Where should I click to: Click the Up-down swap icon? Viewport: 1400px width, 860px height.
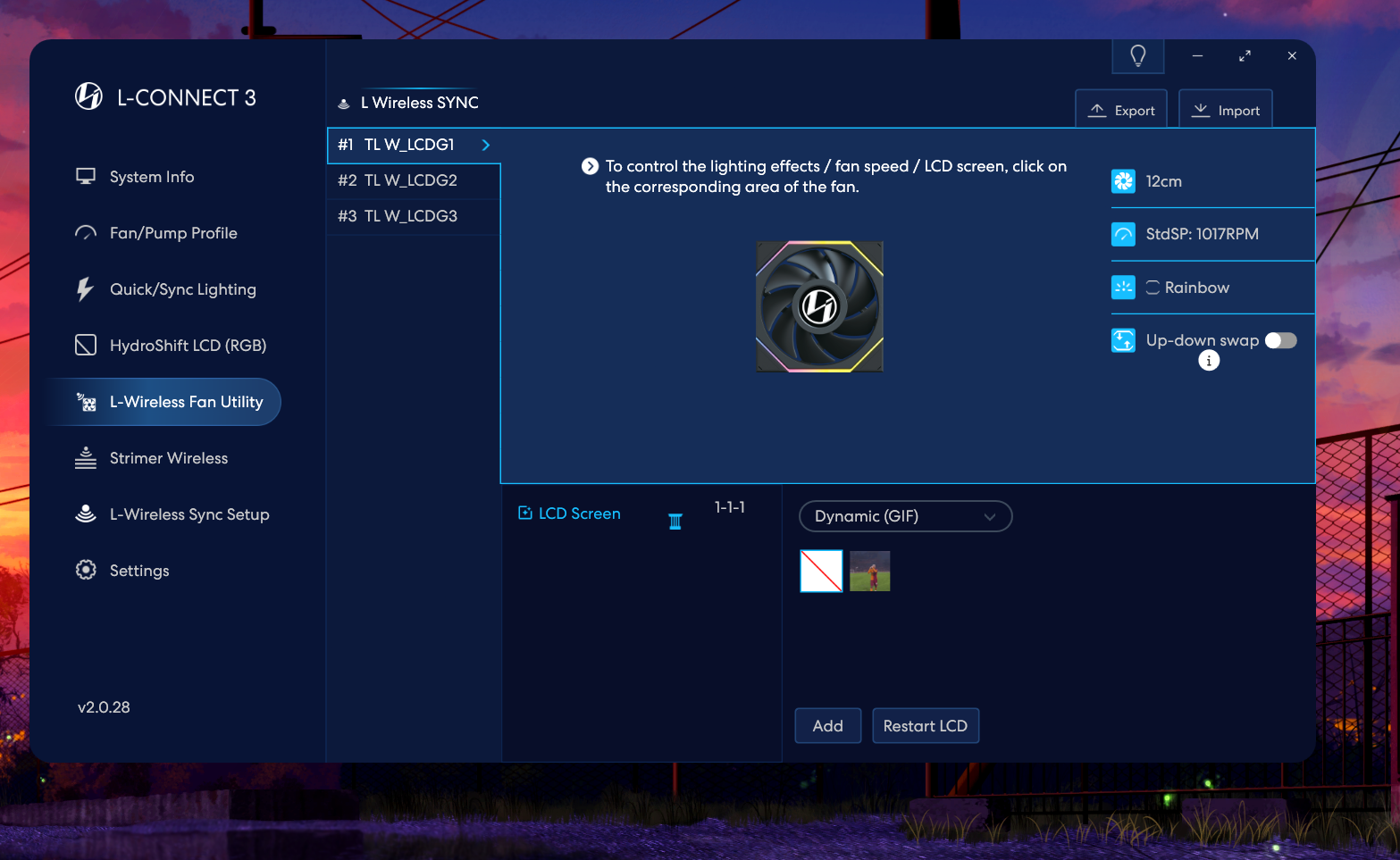click(1123, 340)
